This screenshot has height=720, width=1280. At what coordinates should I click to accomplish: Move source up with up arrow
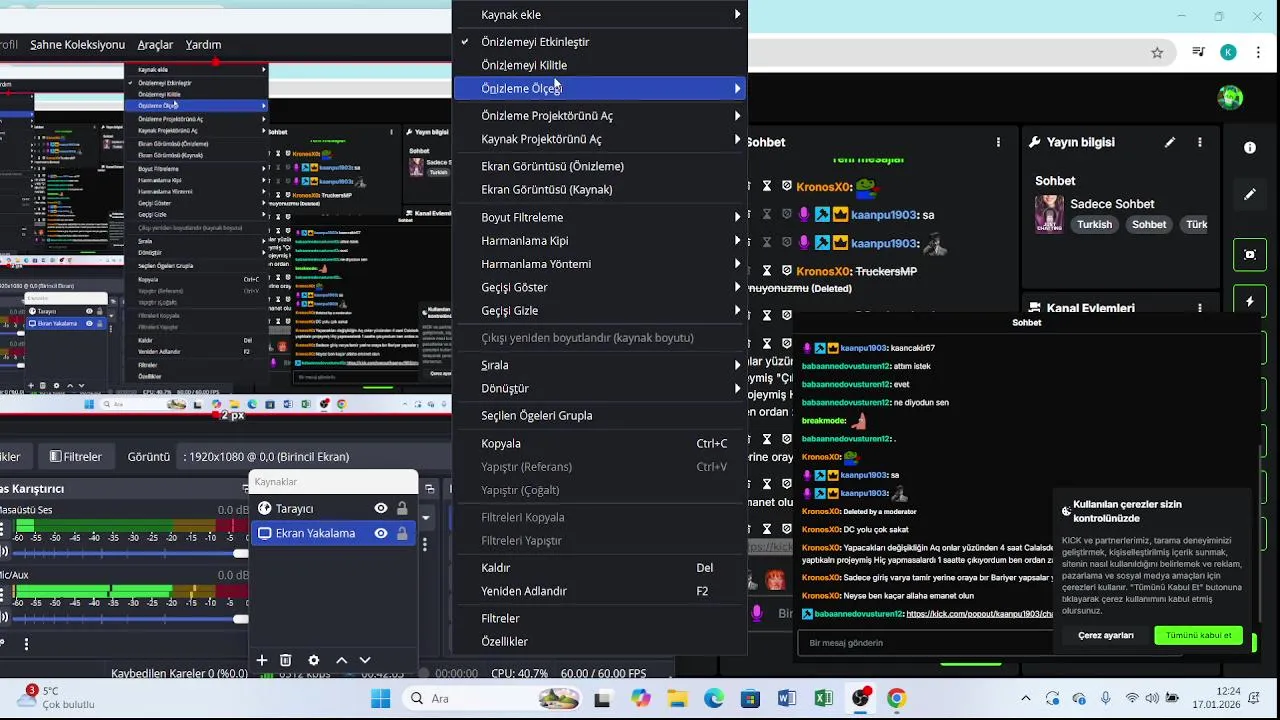341,660
